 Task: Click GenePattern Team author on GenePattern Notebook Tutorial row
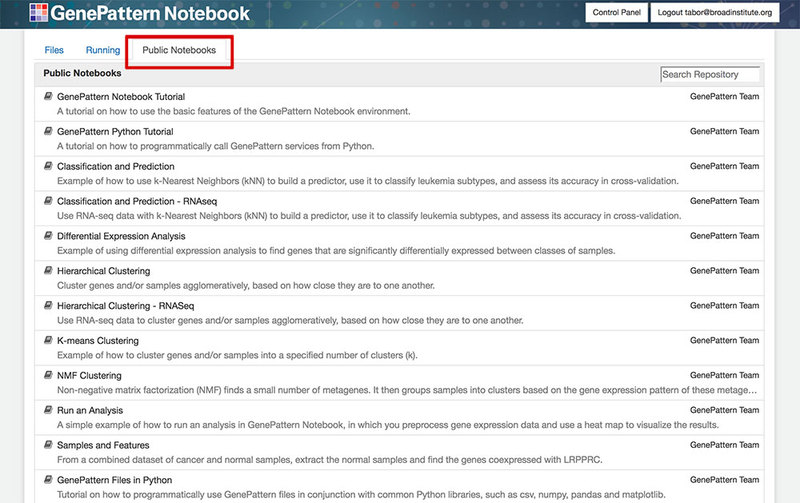coord(724,96)
